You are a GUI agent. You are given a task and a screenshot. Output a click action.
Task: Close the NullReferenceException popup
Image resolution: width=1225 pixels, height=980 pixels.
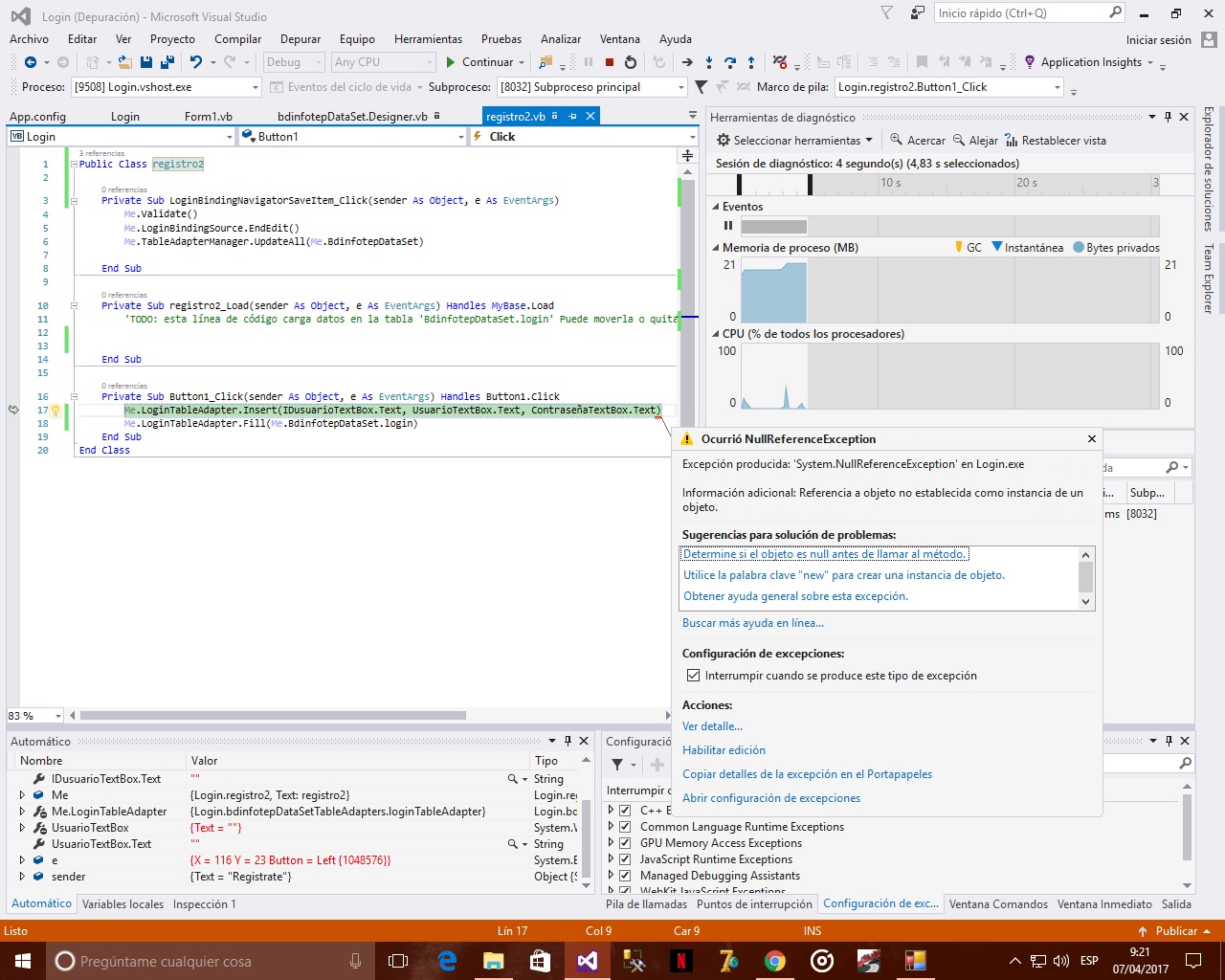pos(1092,438)
